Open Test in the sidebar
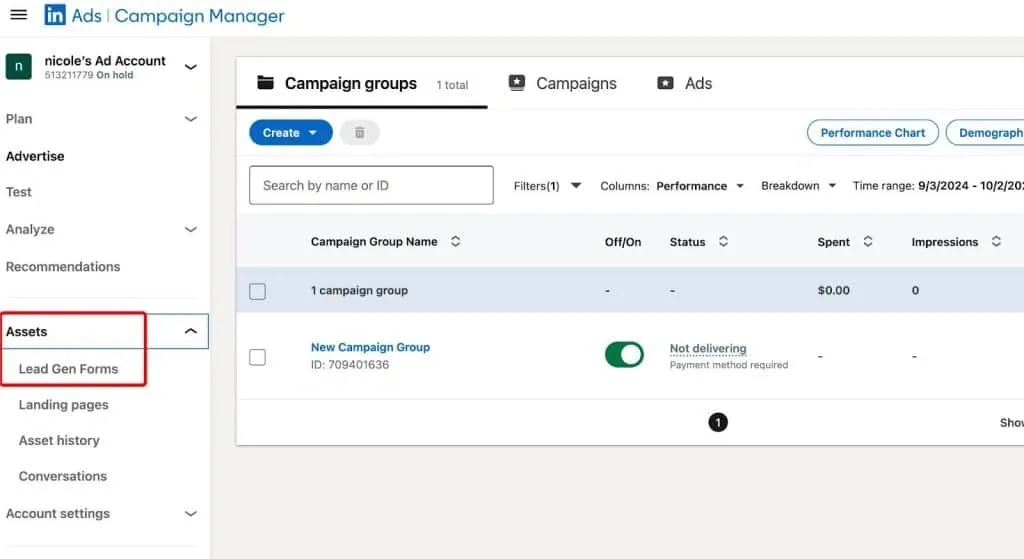Image resolution: width=1024 pixels, height=559 pixels. (x=18, y=192)
